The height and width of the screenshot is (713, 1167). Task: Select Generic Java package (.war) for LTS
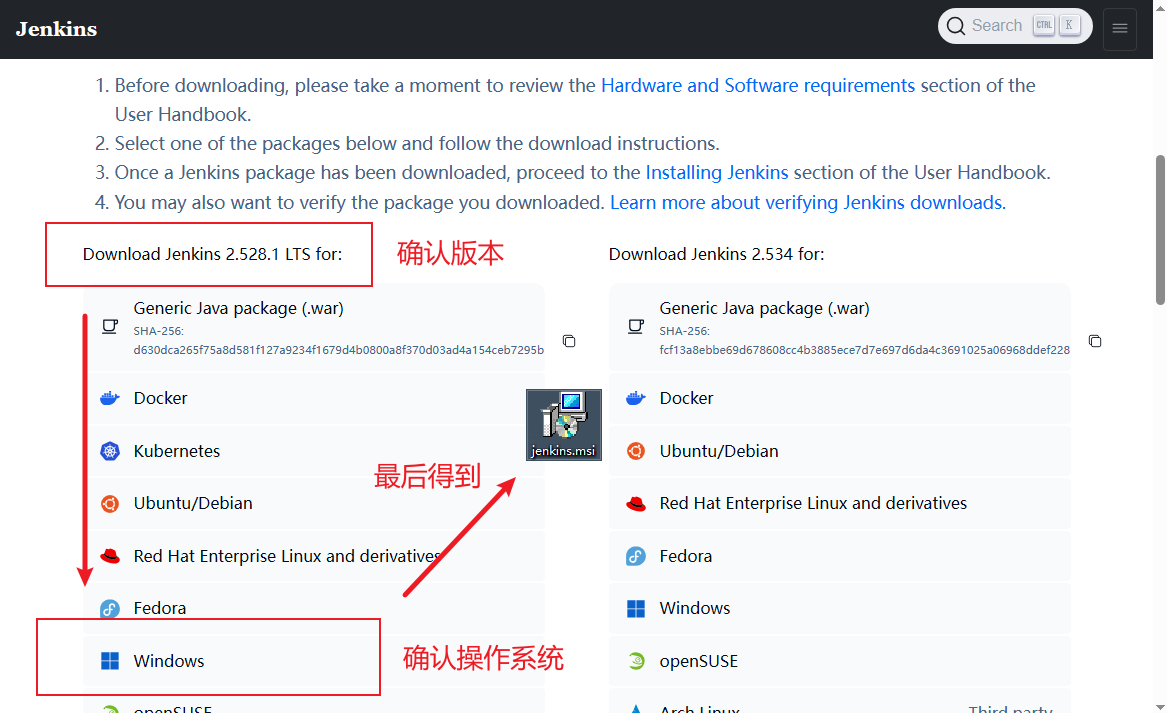(313, 327)
